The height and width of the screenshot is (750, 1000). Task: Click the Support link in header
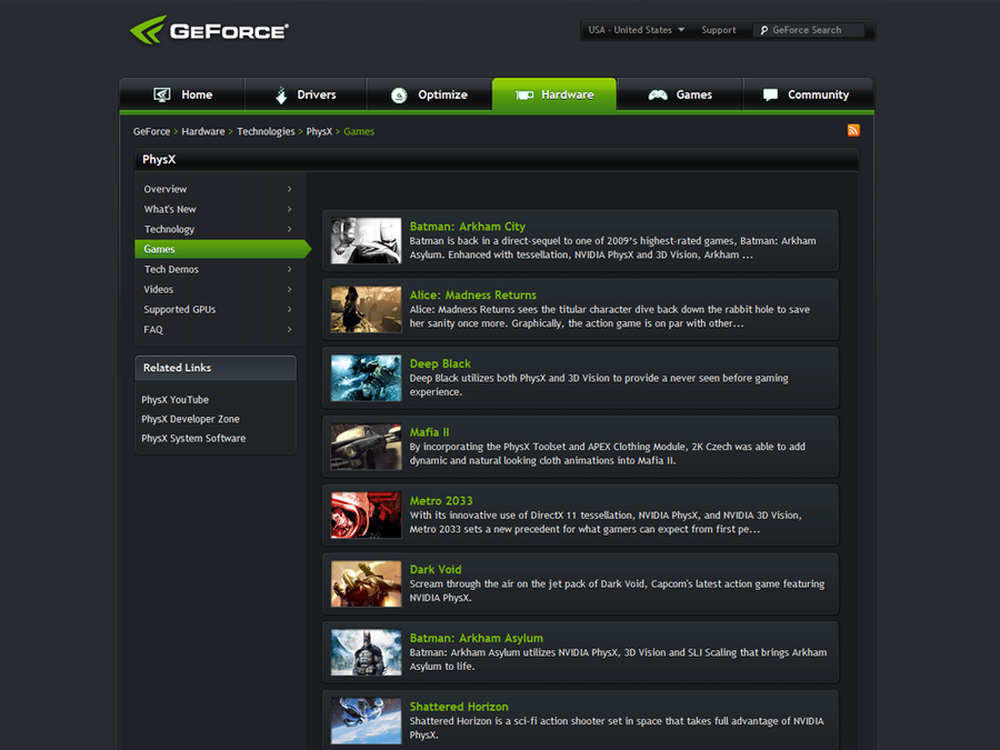coord(718,30)
